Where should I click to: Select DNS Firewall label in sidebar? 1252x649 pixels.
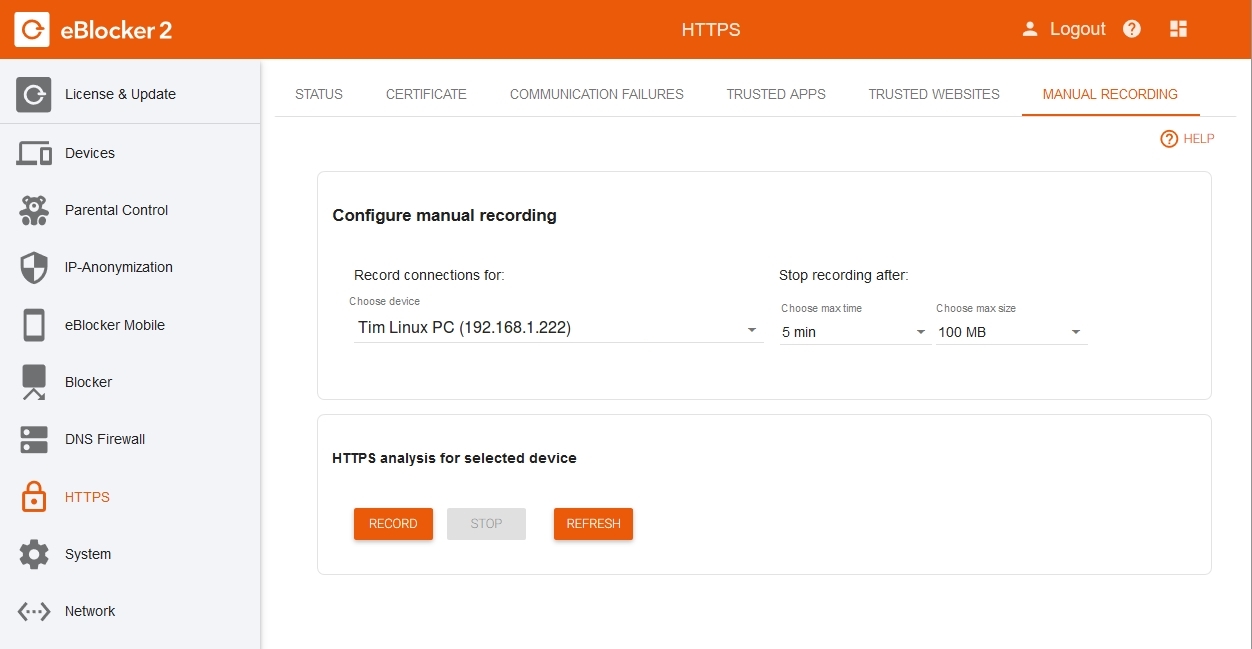[x=105, y=439]
